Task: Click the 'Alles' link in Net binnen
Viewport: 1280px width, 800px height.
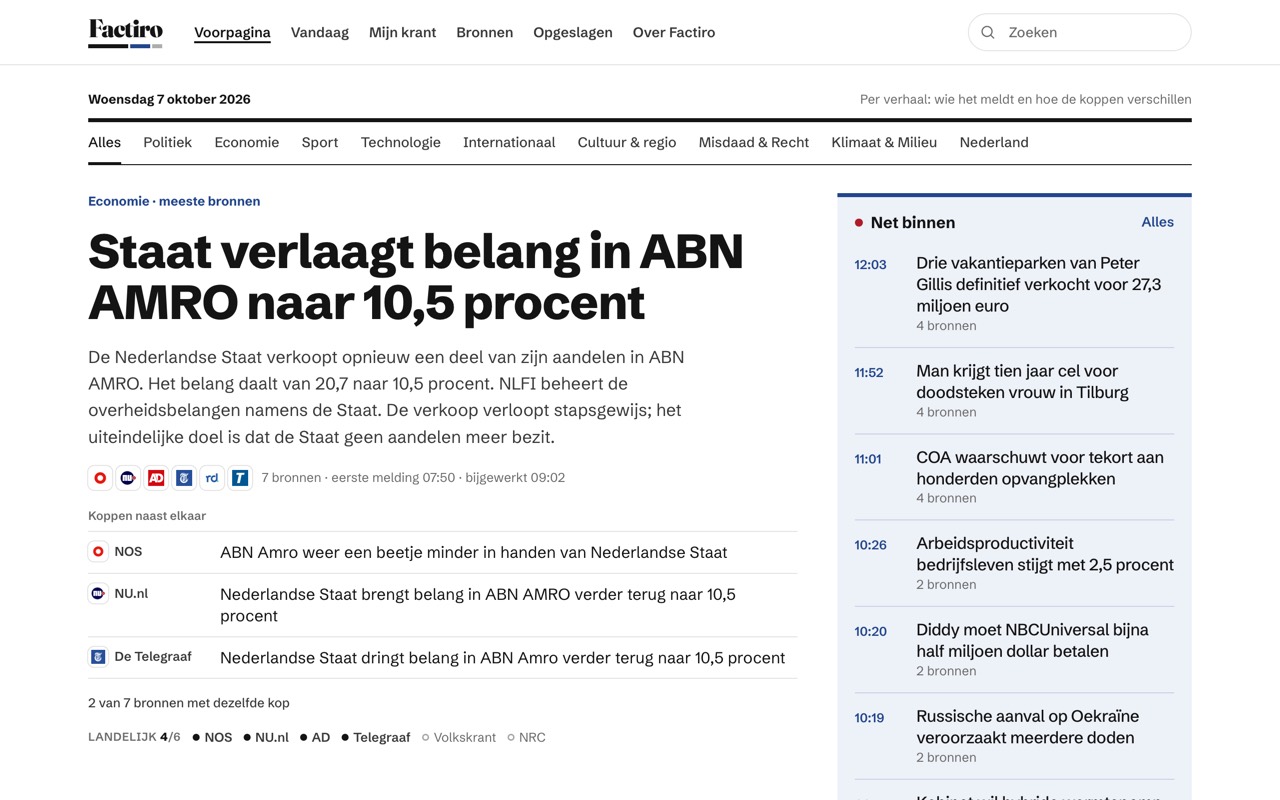Action: pyautogui.click(x=1158, y=222)
